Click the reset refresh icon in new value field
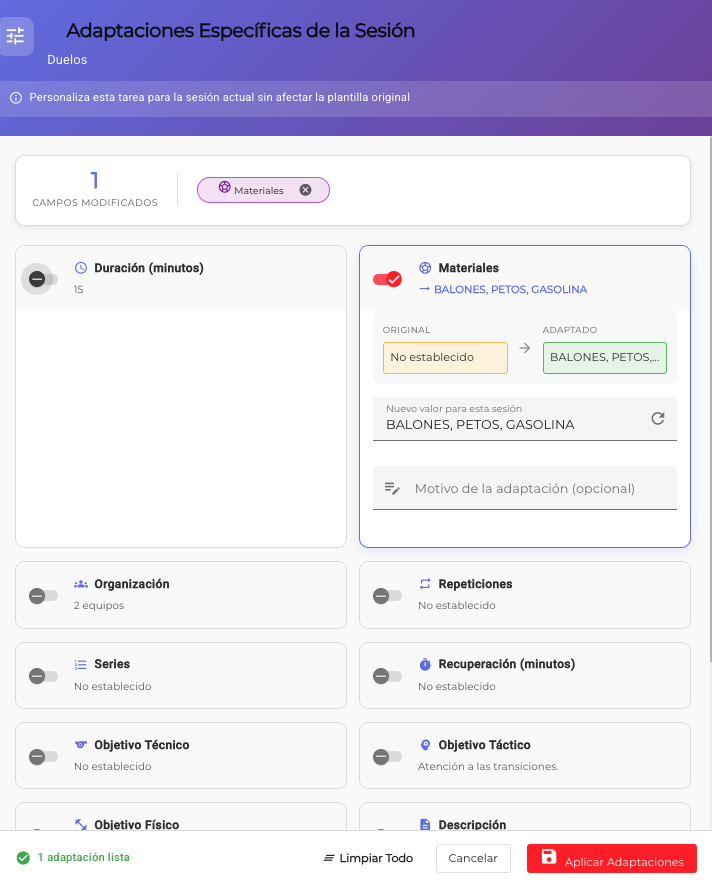The width and height of the screenshot is (712, 882). click(x=657, y=418)
